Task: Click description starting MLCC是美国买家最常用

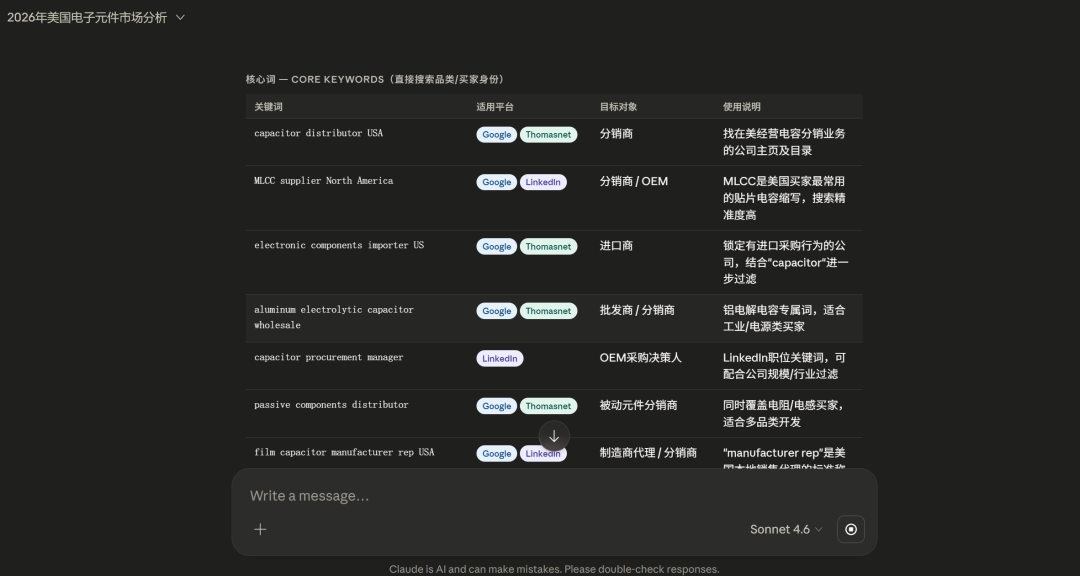Action: pyautogui.click(x=785, y=198)
